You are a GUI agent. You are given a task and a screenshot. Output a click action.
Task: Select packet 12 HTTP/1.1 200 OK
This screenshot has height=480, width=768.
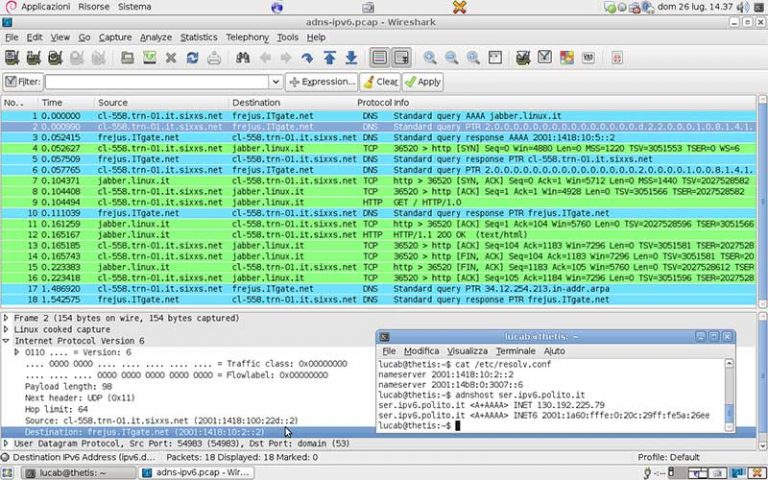click(378, 235)
